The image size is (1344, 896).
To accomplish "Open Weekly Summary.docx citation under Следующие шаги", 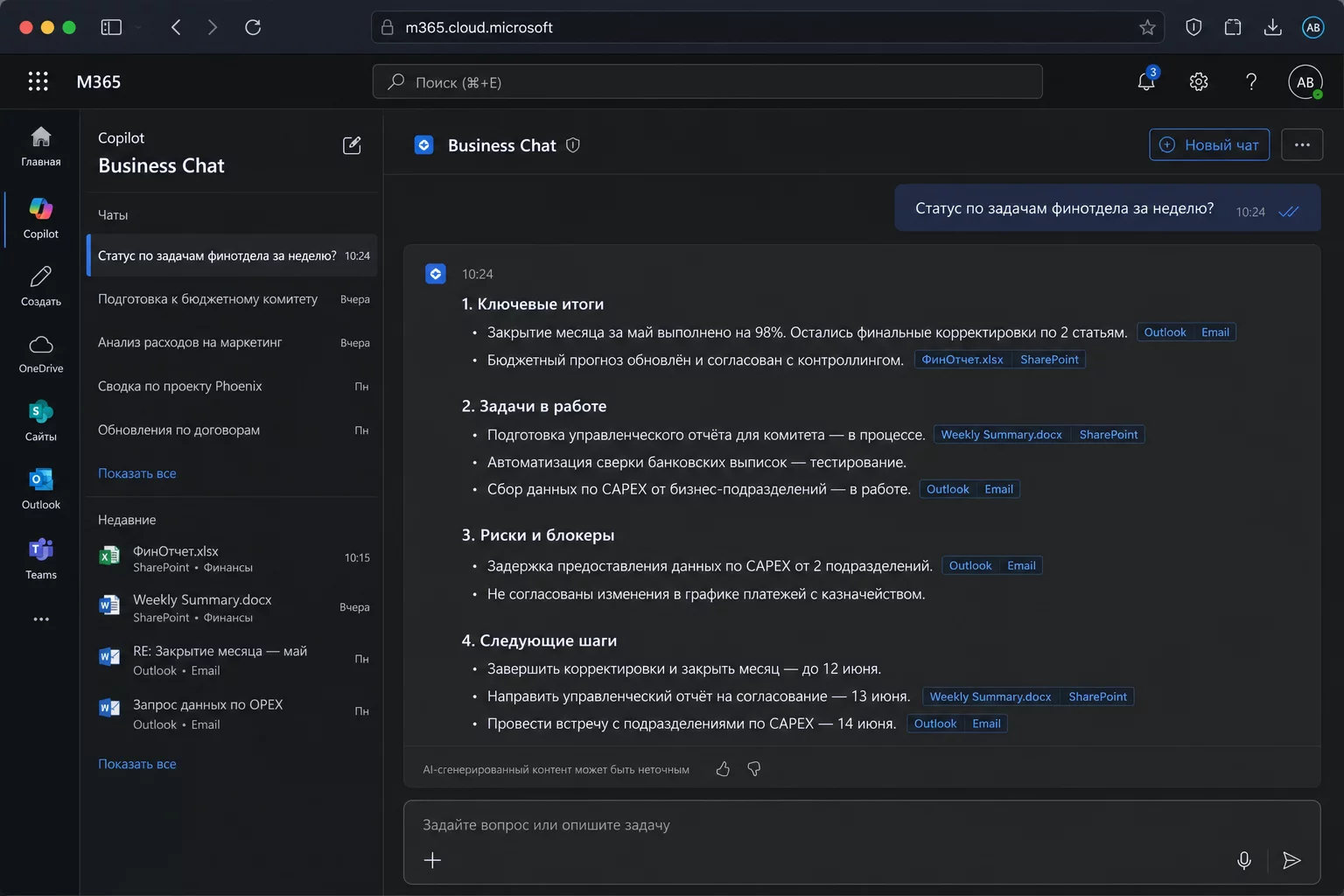I will 990,696.
